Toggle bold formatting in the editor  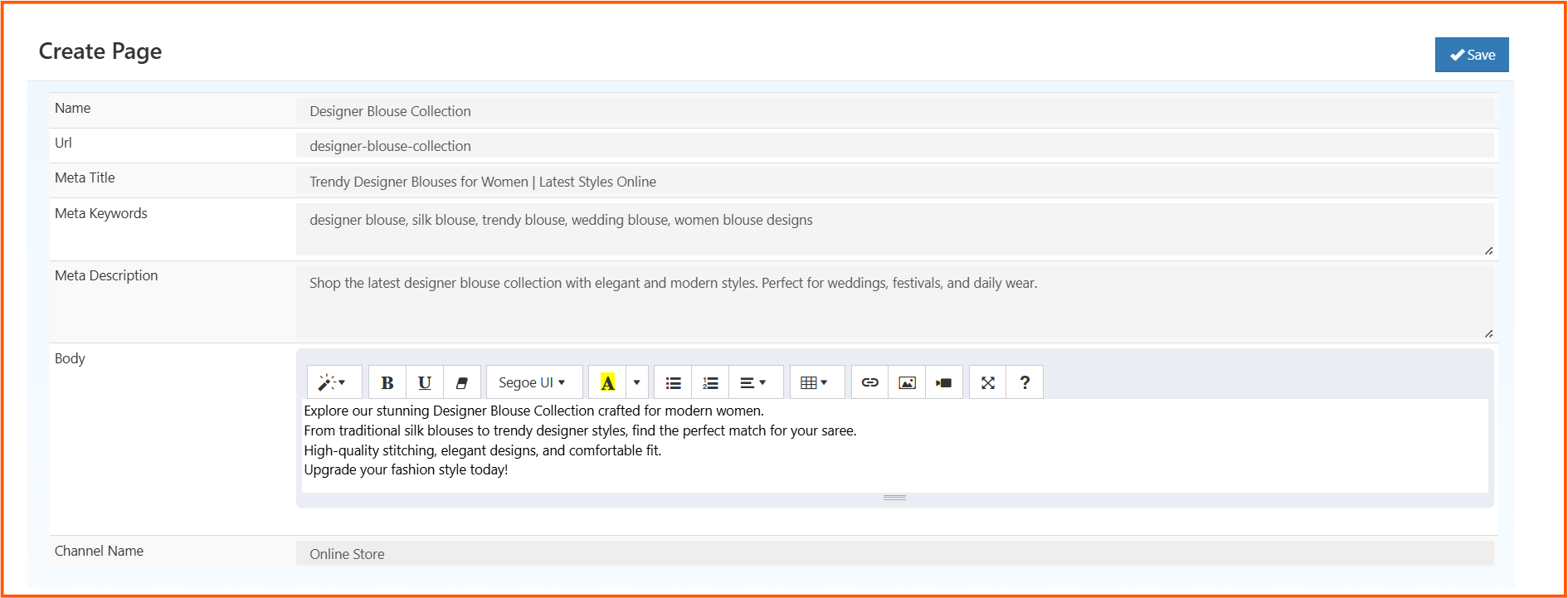387,382
